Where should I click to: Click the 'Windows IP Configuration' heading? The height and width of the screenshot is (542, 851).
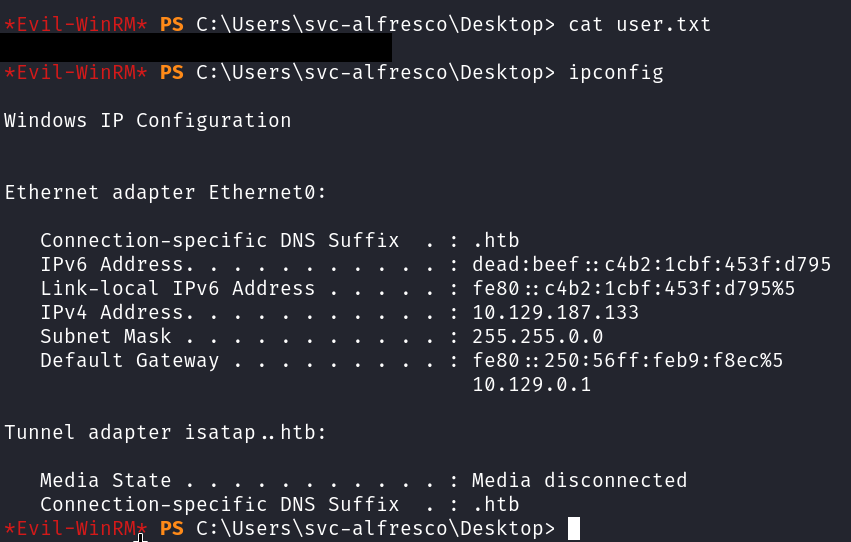coord(148,120)
